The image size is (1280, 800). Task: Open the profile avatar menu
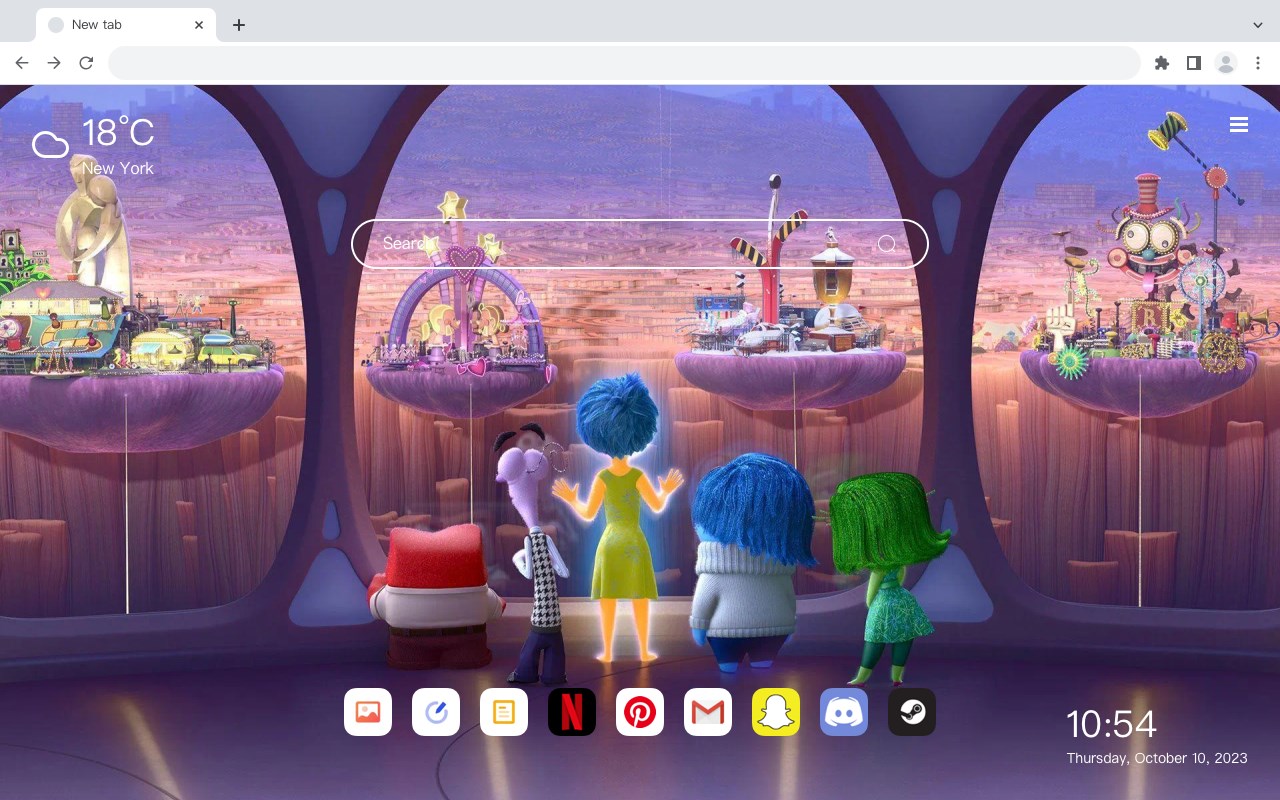point(1226,63)
